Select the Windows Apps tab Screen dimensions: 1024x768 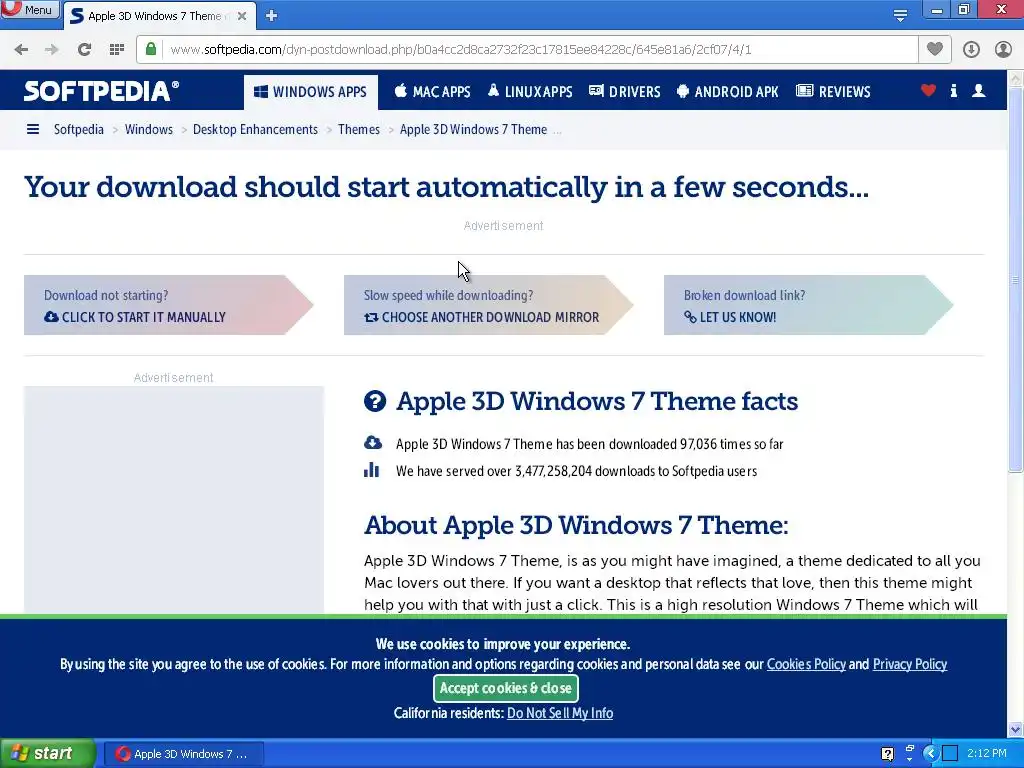point(311,92)
